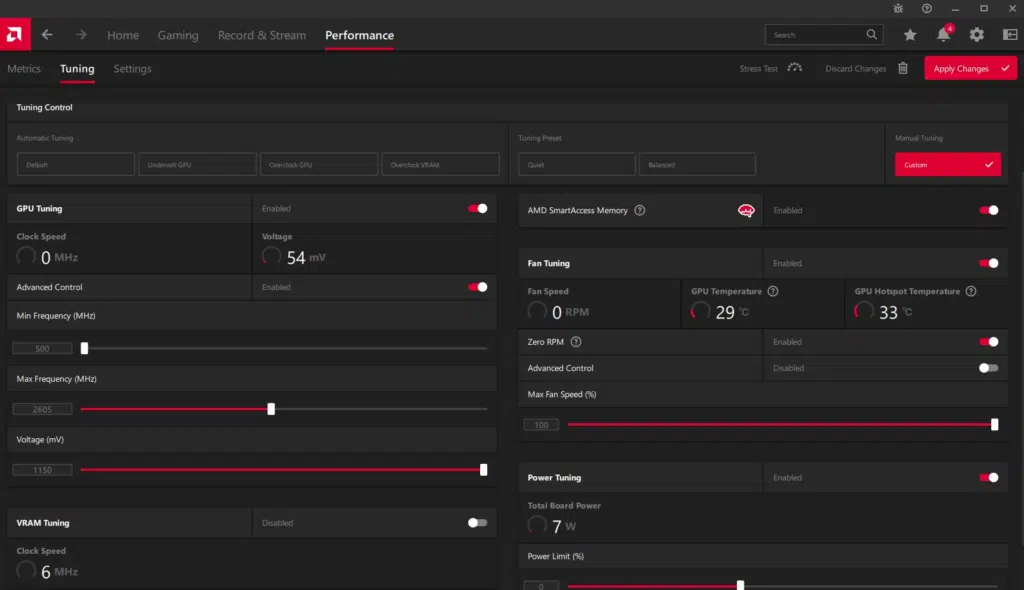Click the red brain icon
The height and width of the screenshot is (590, 1024).
click(746, 210)
